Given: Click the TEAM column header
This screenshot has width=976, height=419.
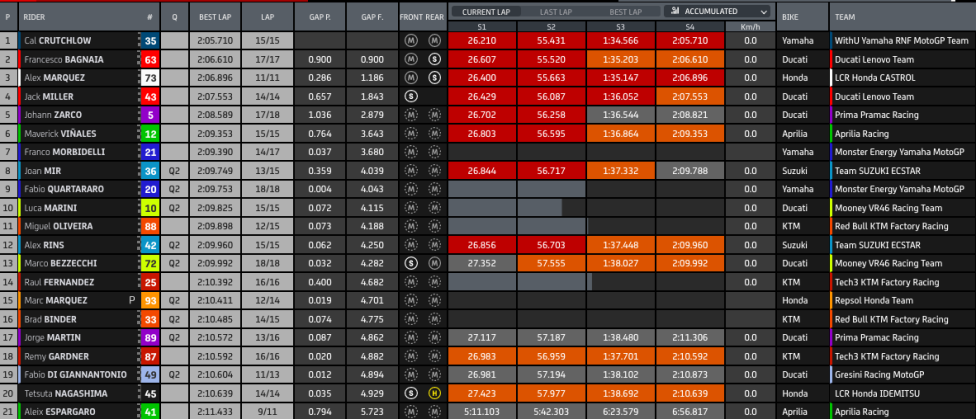Looking at the screenshot, I should pos(845,17).
